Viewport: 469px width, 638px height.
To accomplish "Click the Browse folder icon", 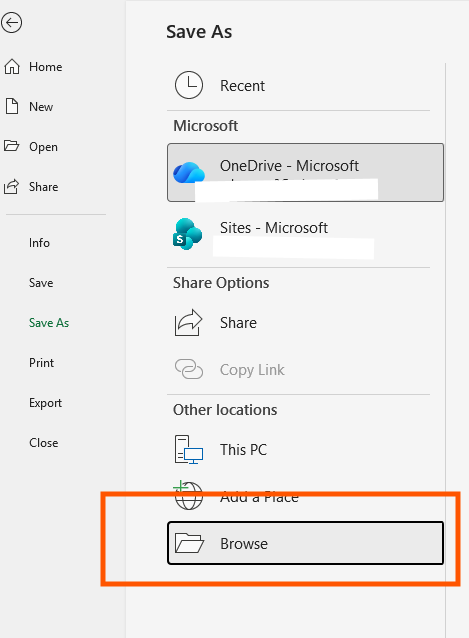I will click(x=189, y=543).
